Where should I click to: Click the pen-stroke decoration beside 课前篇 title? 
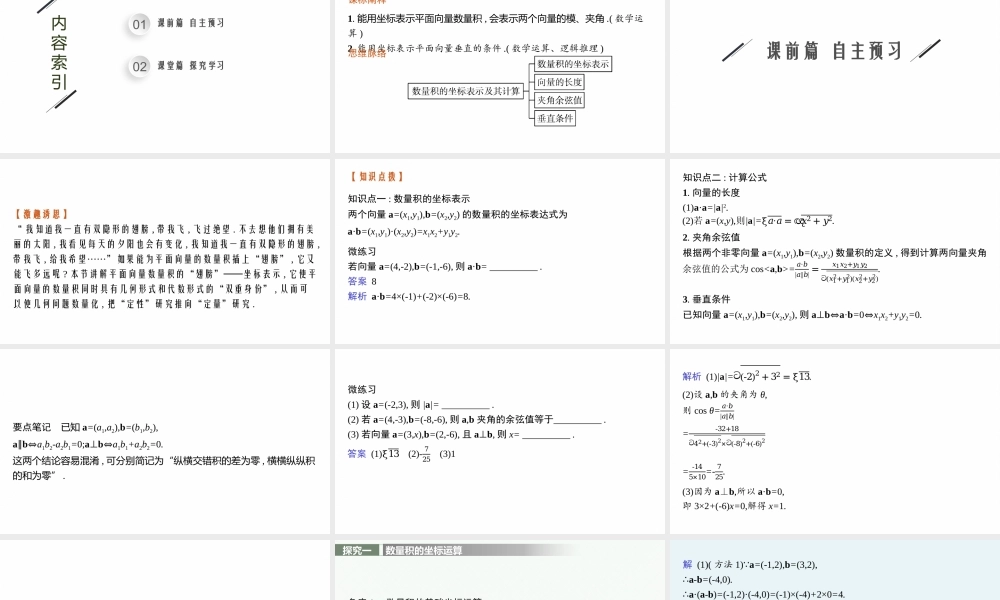tap(737, 48)
